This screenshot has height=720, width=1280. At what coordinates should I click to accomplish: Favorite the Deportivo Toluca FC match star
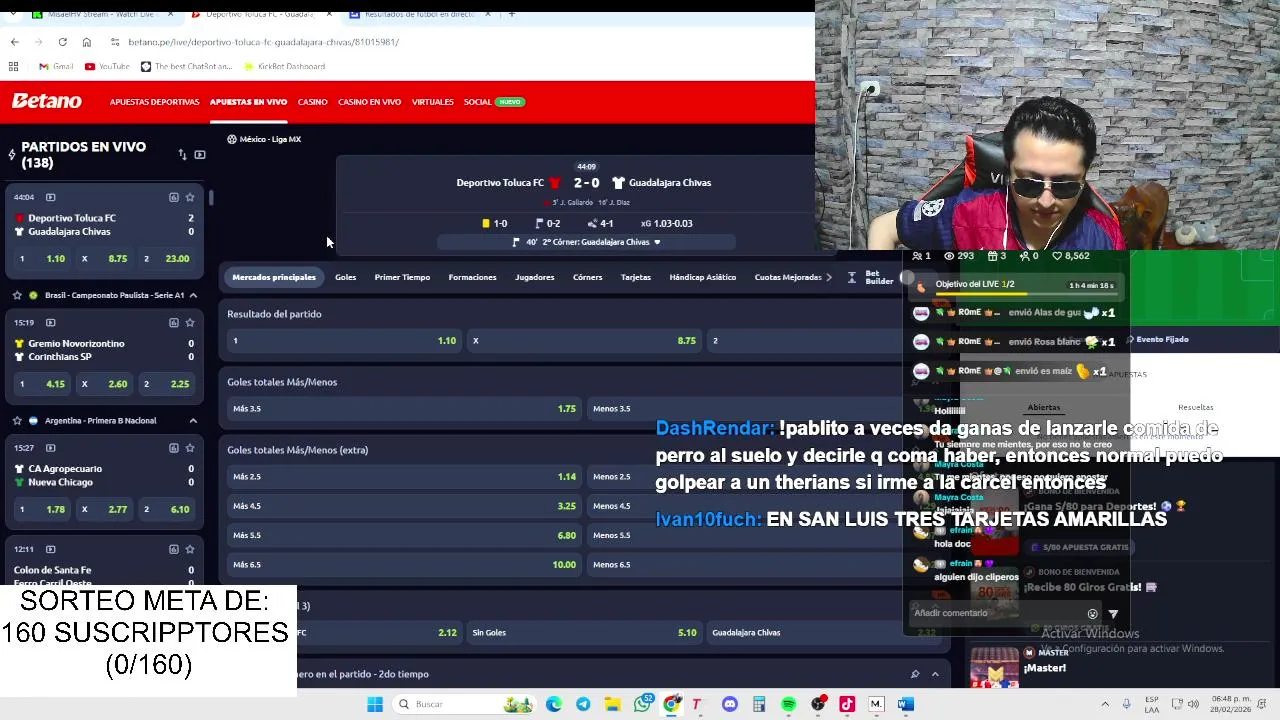(x=190, y=197)
